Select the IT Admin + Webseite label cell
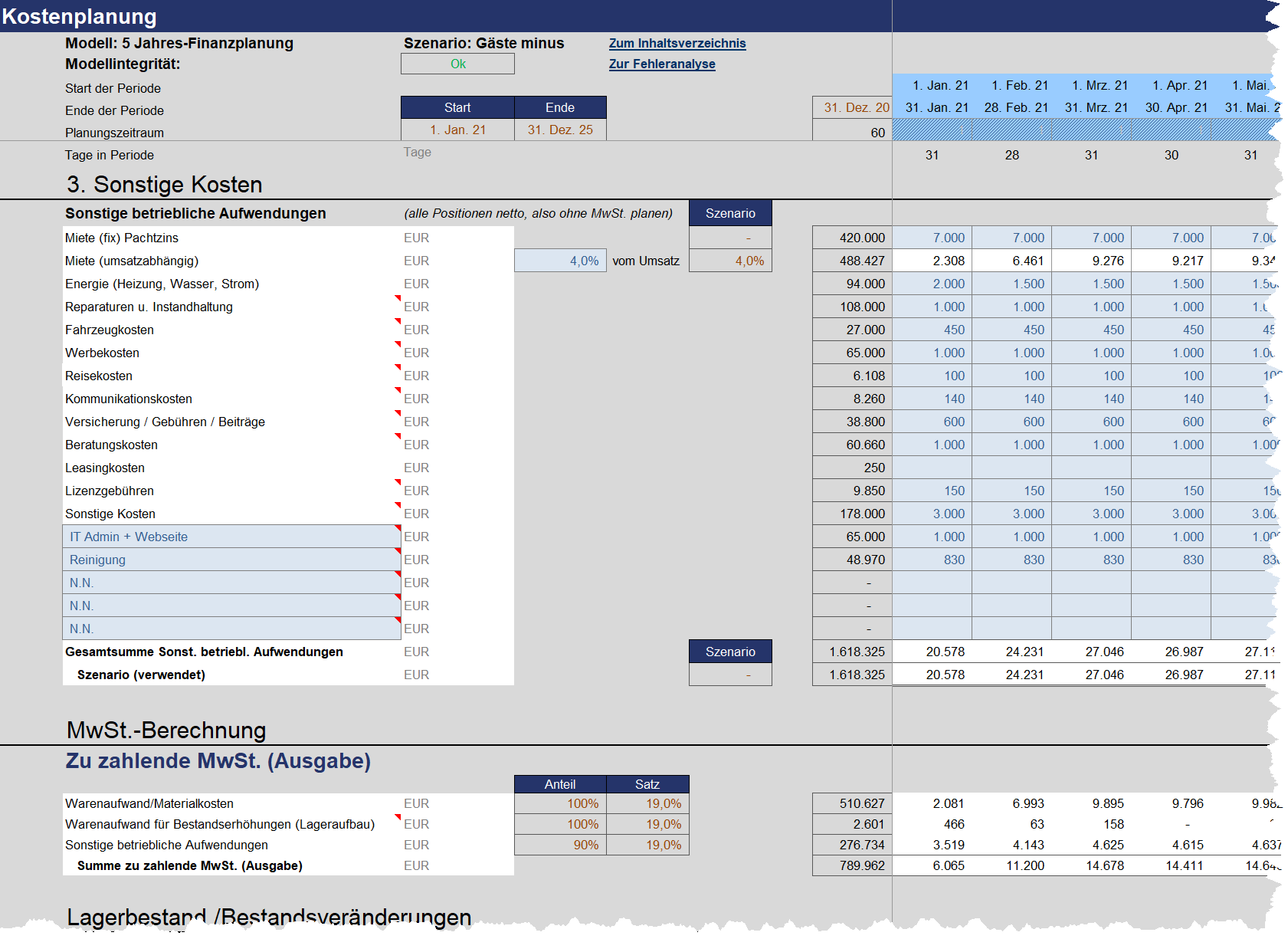Image resolution: width=1288 pixels, height=939 pixels. 230,537
